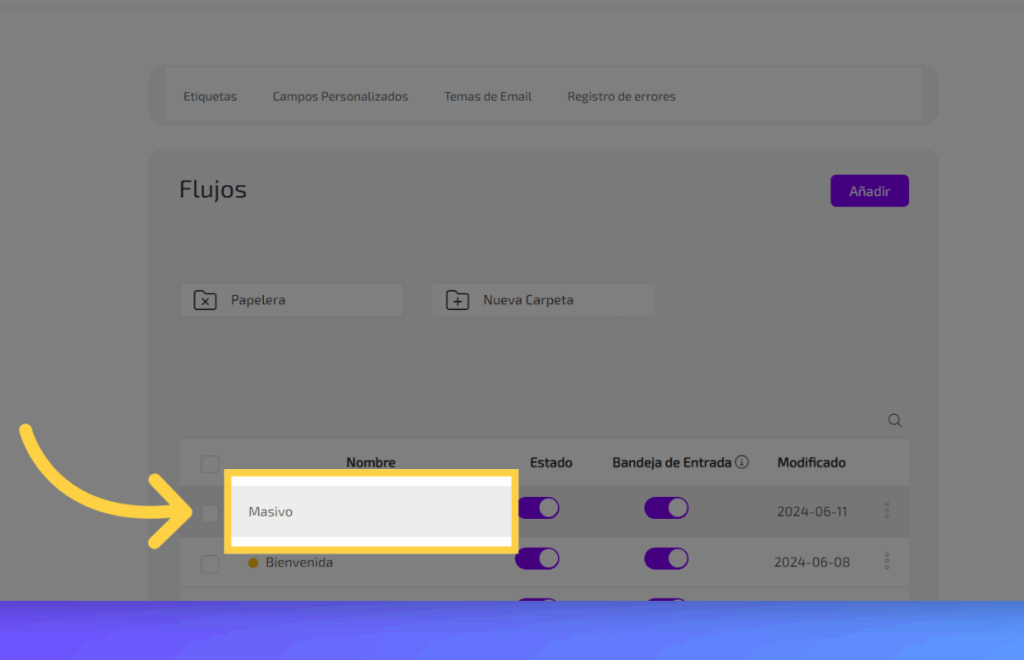Viewport: 1024px width, 660px height.
Task: Open the Bienvenida flow
Action: [x=299, y=563]
